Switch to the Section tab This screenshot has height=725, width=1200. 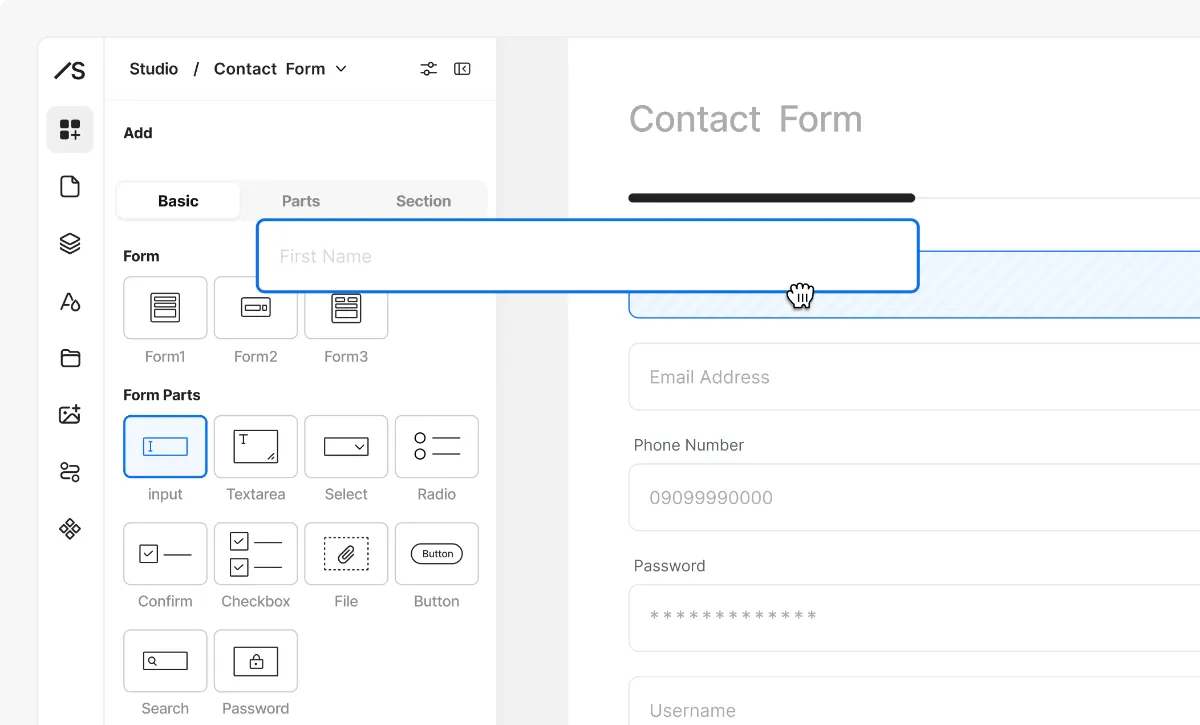click(x=424, y=201)
